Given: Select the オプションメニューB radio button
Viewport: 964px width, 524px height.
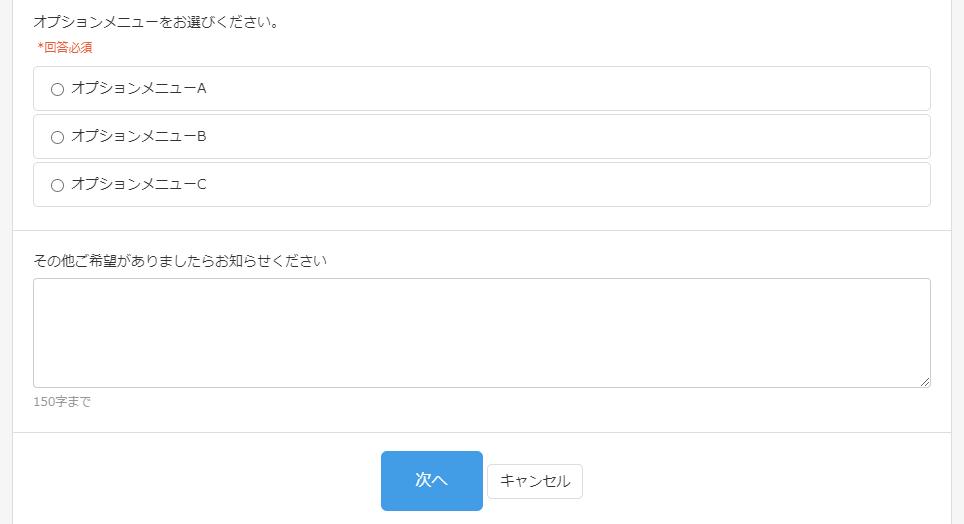Looking at the screenshot, I should click(x=57, y=137).
